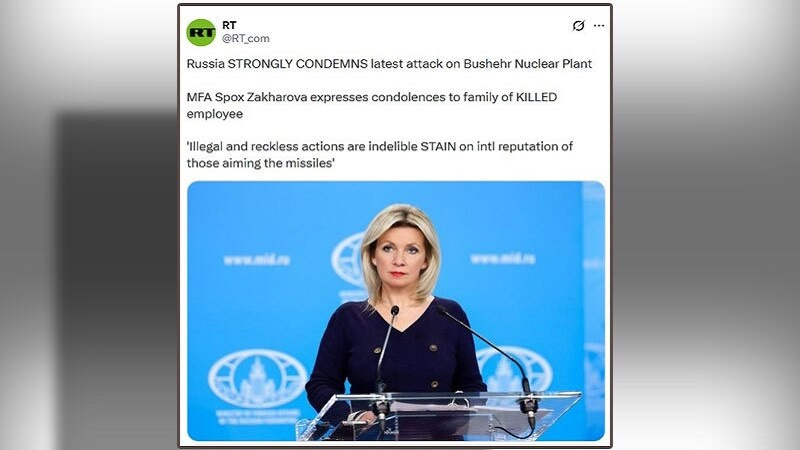Image resolution: width=800 pixels, height=450 pixels.
Task: Select the 'MFA Spox Zakharova' paragraph
Action: (371, 105)
